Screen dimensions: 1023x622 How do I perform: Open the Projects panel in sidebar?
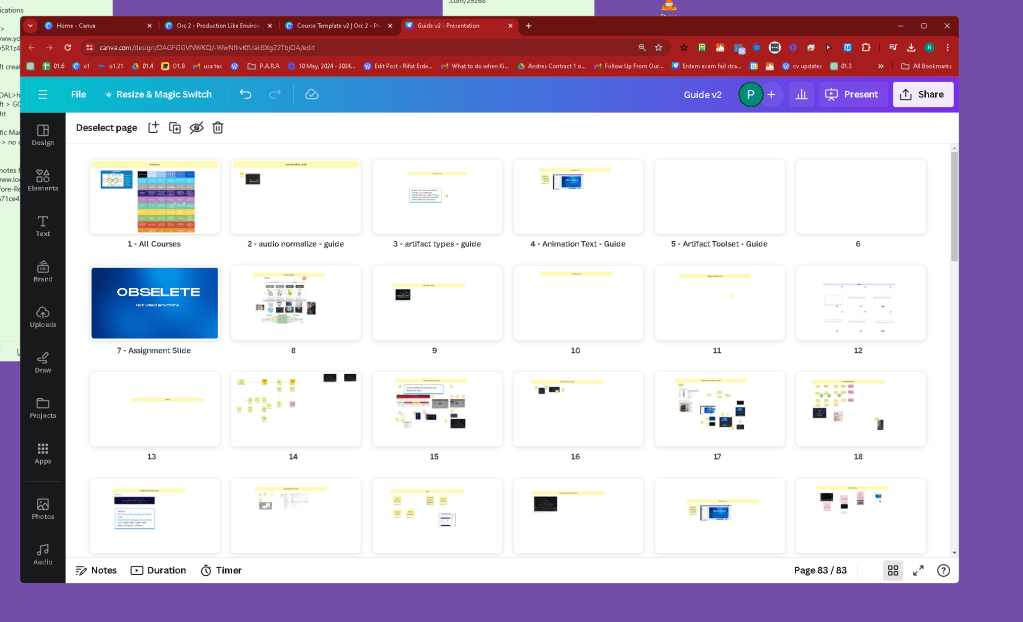43,408
